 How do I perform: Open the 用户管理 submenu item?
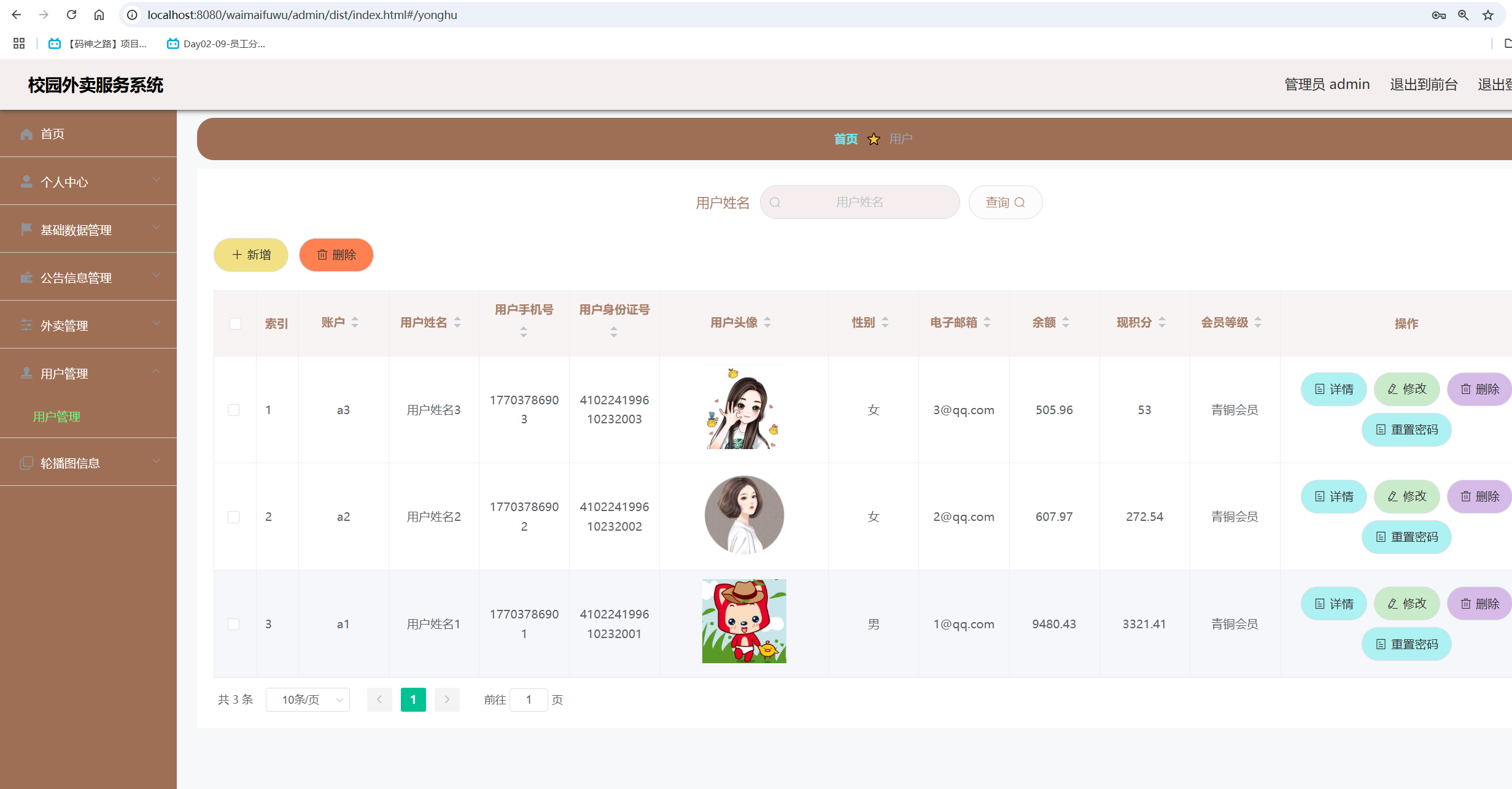click(x=56, y=417)
